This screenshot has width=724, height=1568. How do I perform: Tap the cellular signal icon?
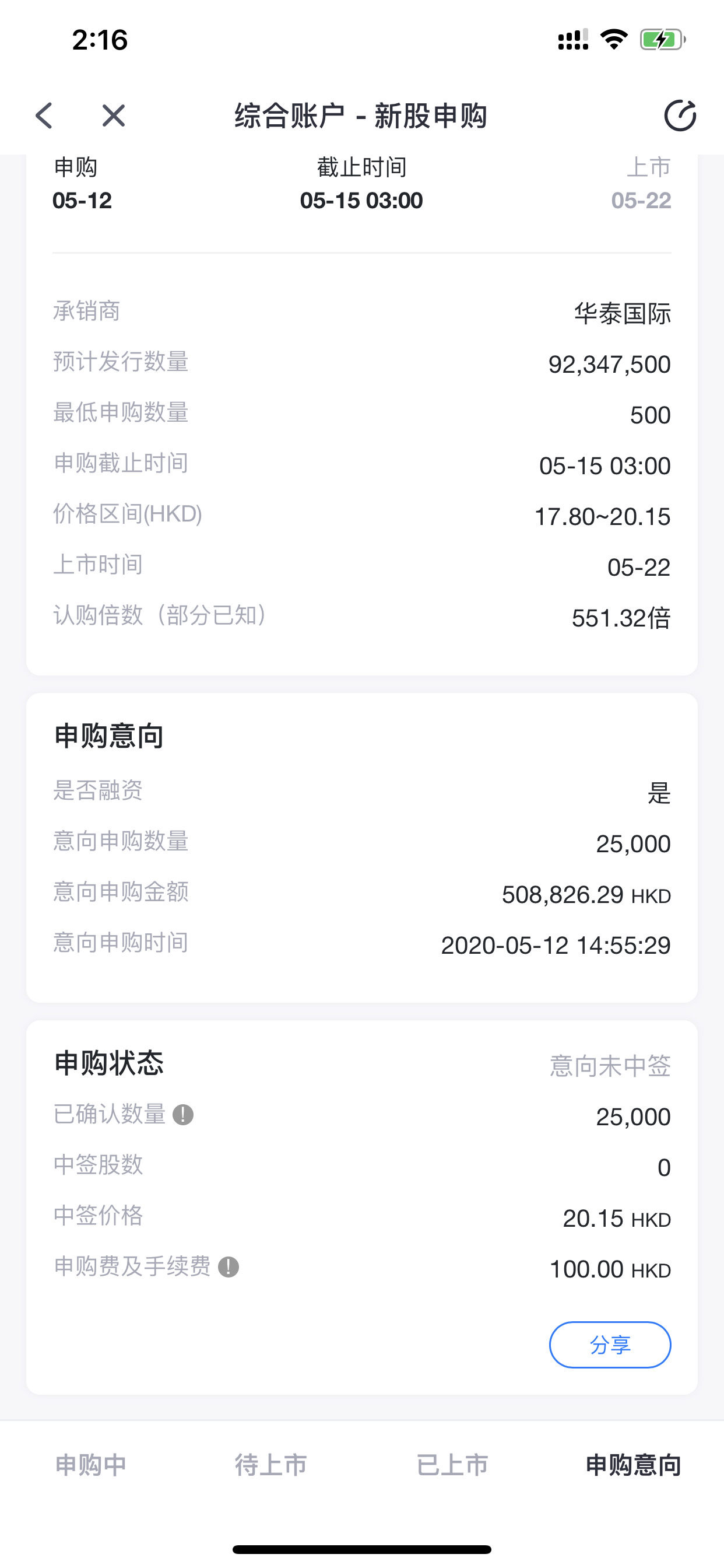pyautogui.click(x=572, y=40)
